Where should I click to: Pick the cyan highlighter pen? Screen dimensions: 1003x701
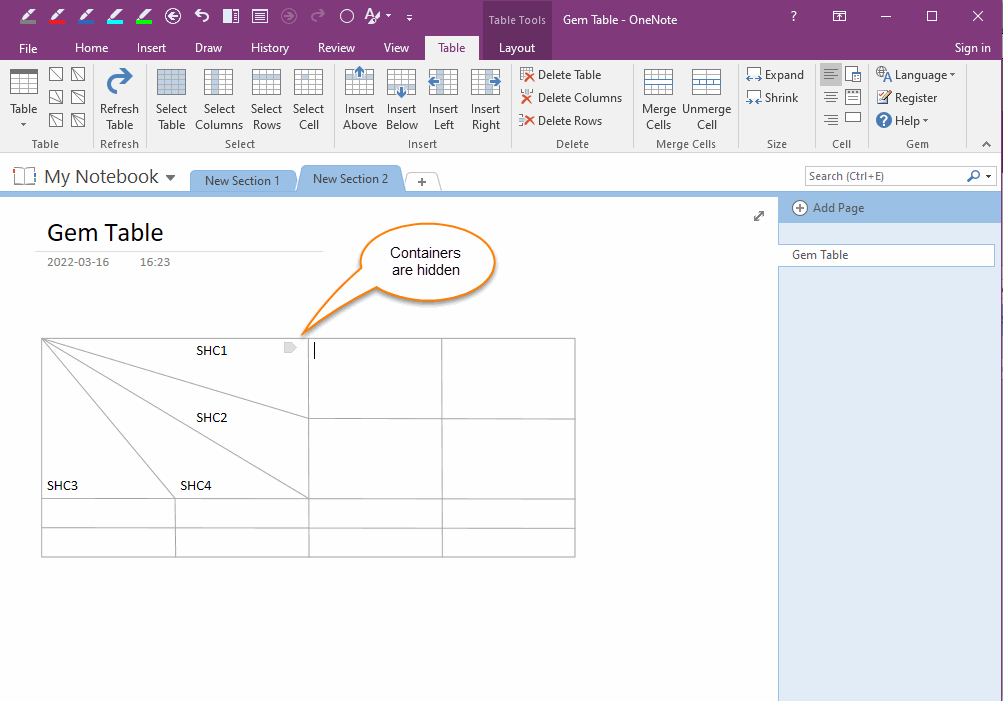[115, 16]
